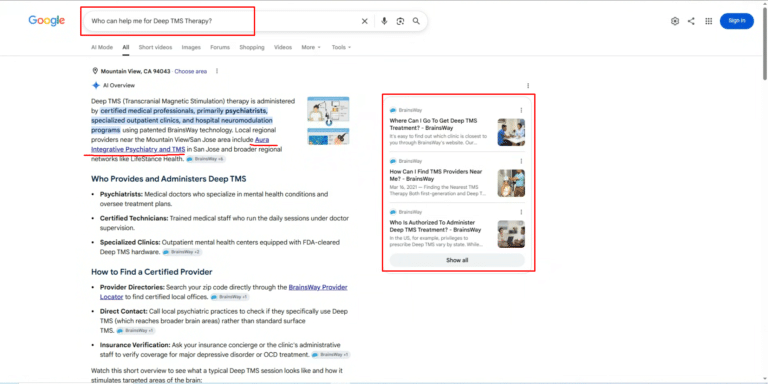The width and height of the screenshot is (768, 384).
Task: Click thumbnail on 'Who Is Authorized' card
Action: 511,234
